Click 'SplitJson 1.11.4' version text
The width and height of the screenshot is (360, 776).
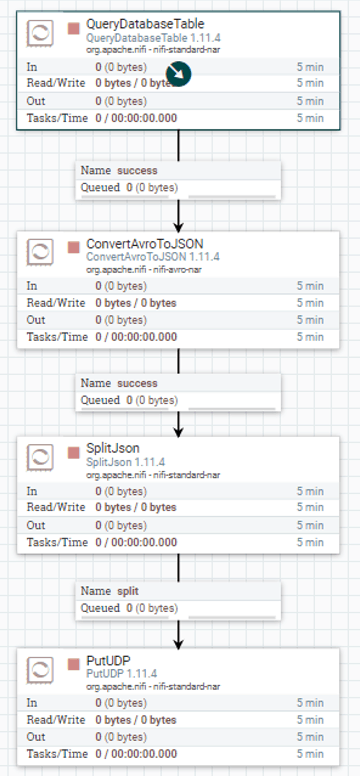point(125,463)
